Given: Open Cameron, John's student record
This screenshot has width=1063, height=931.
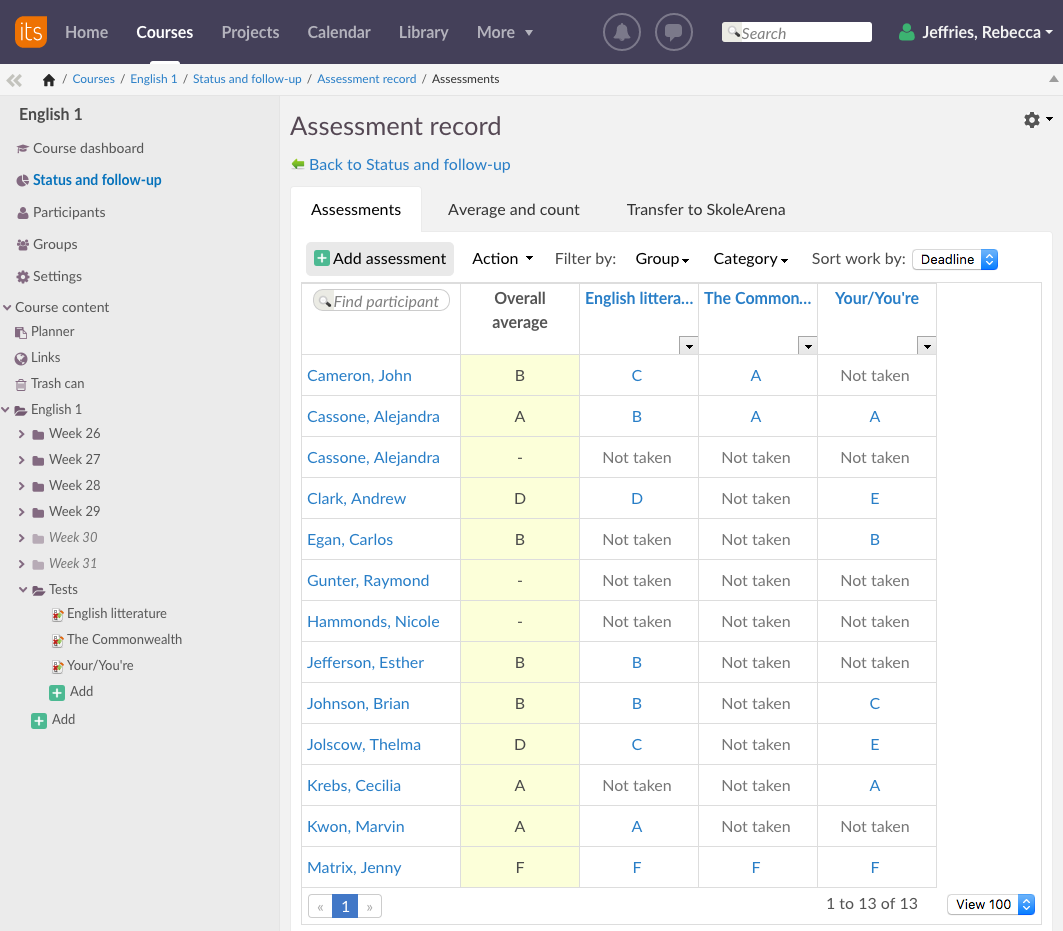Looking at the screenshot, I should click(359, 376).
